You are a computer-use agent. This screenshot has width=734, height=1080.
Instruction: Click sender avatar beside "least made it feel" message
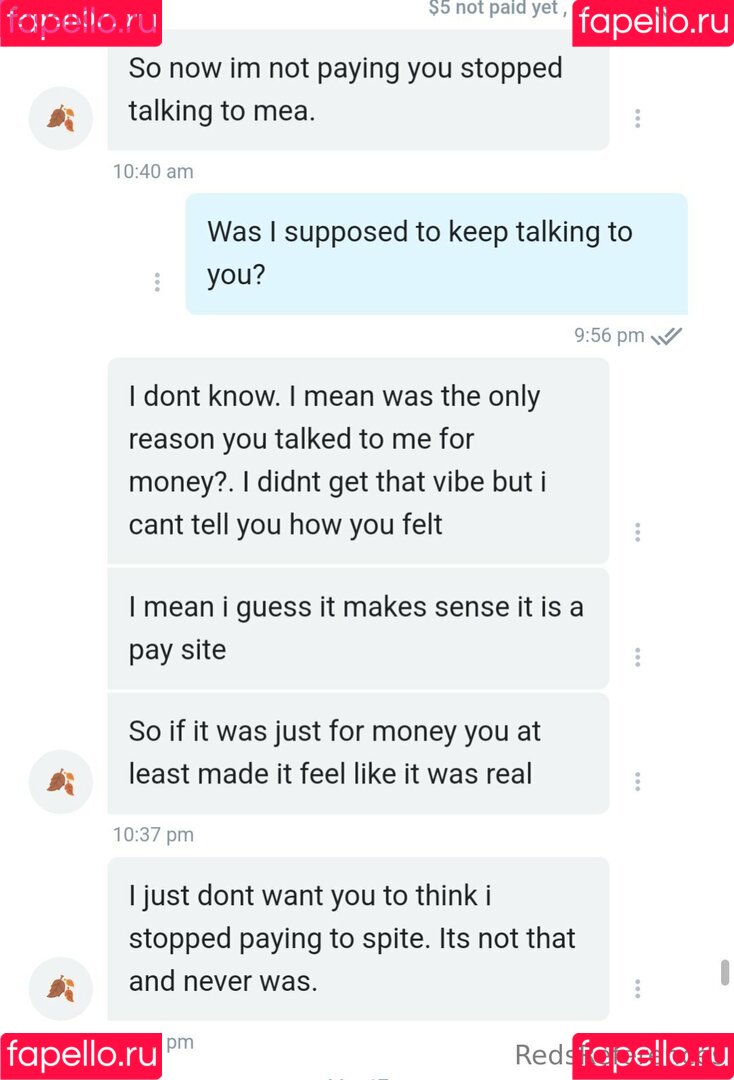(60, 781)
